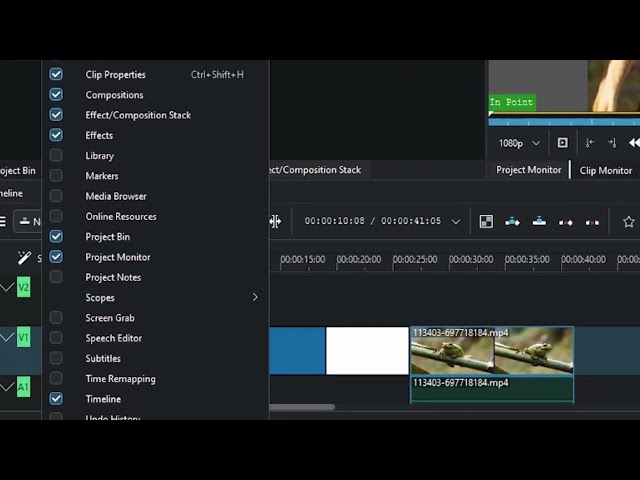Click the extract timeline zone icon
The height and width of the screenshot is (480, 640).
pos(566,222)
